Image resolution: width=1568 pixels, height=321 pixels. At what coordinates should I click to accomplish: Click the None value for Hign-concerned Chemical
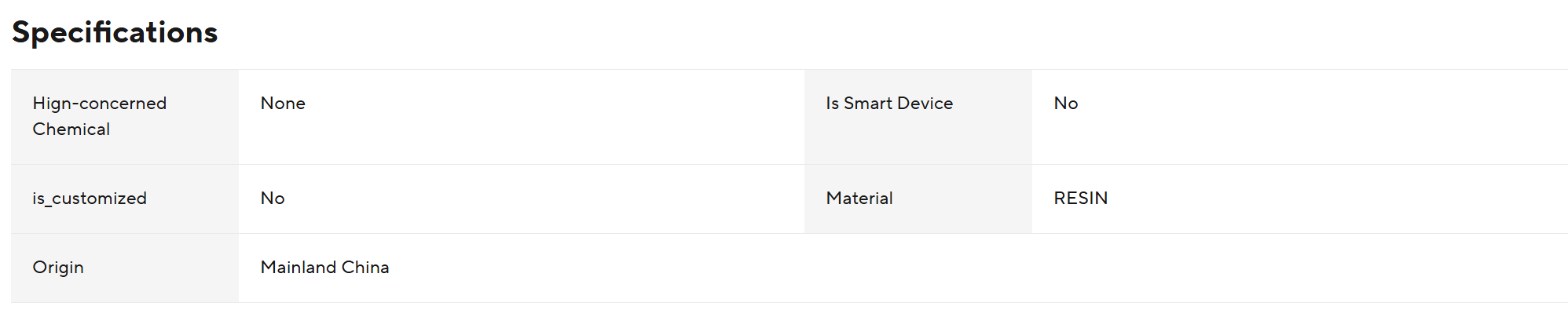[283, 104]
